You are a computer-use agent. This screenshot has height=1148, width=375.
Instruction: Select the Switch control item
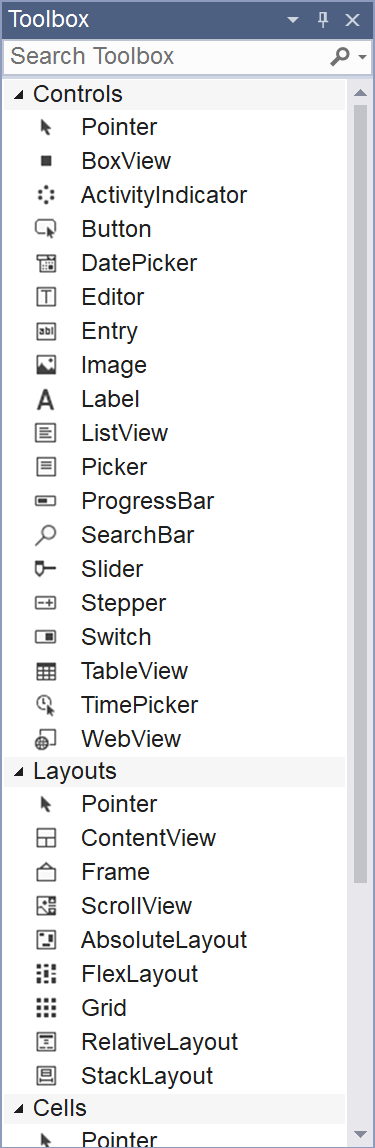[174, 637]
